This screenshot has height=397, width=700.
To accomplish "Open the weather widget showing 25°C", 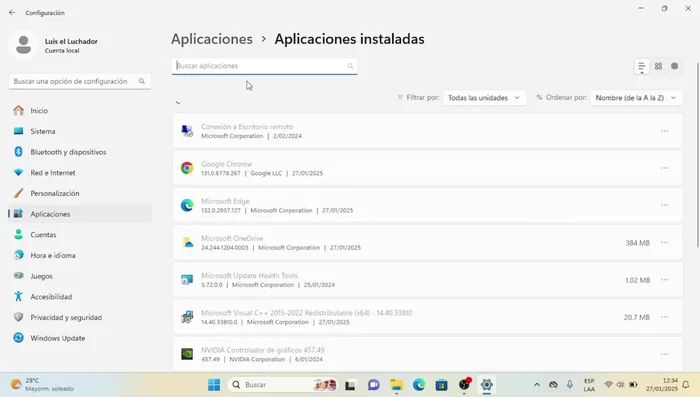I will pos(42,384).
